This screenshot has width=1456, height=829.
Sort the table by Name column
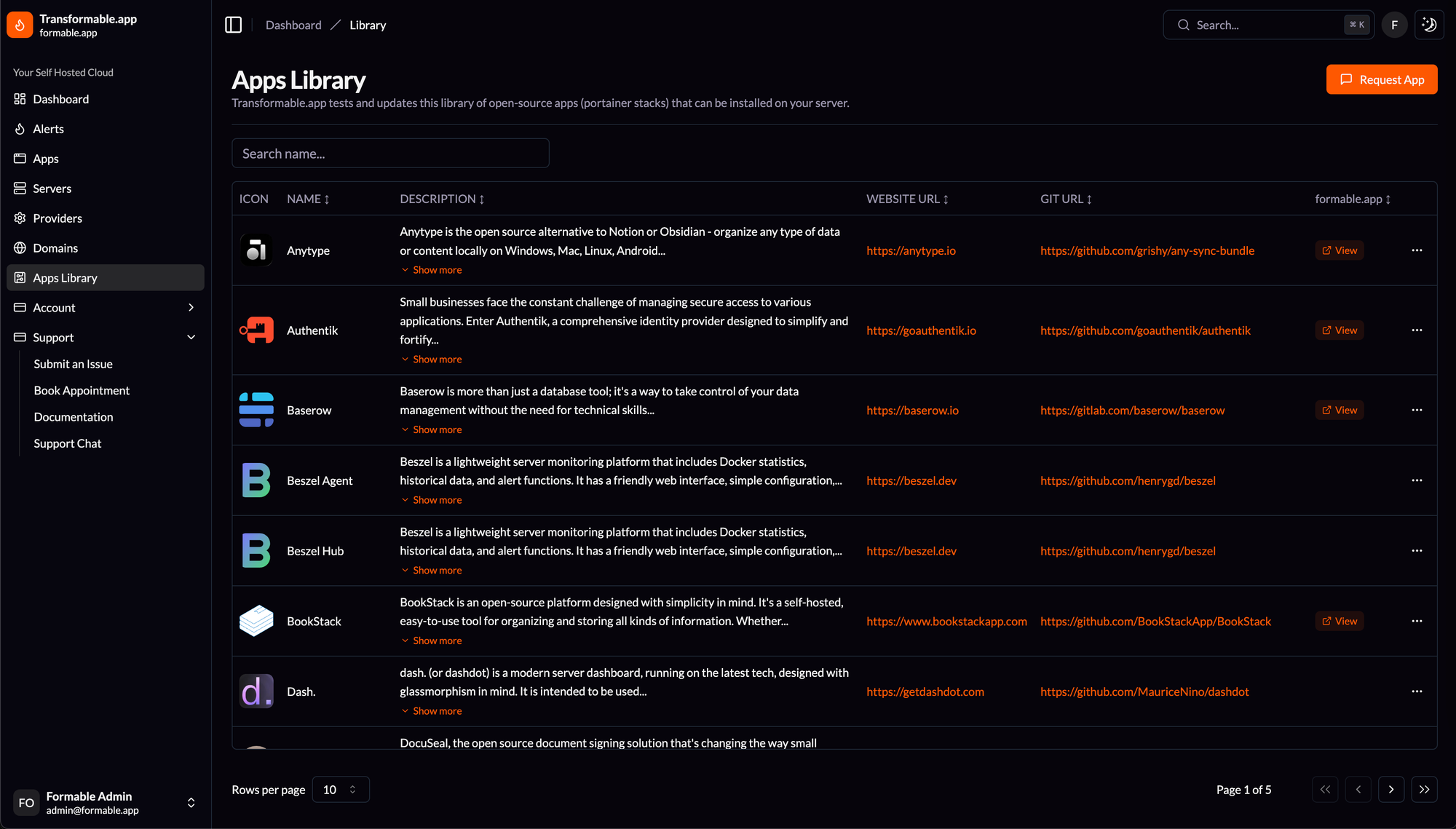tap(308, 199)
